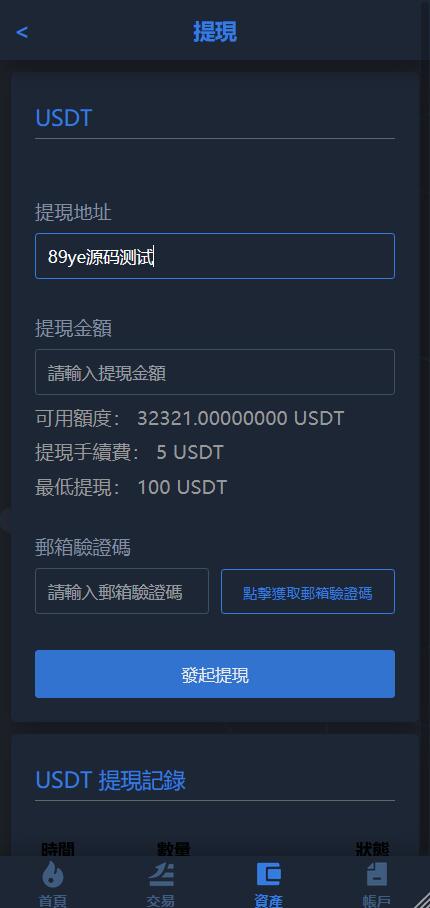Focus the 請輸入提現金額 amount field
Screen dimensions: 430x908
point(215,372)
